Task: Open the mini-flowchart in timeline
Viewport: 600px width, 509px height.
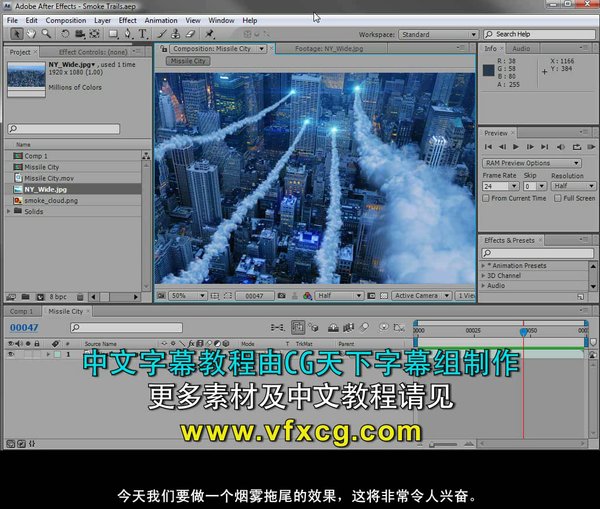Action: (x=277, y=328)
